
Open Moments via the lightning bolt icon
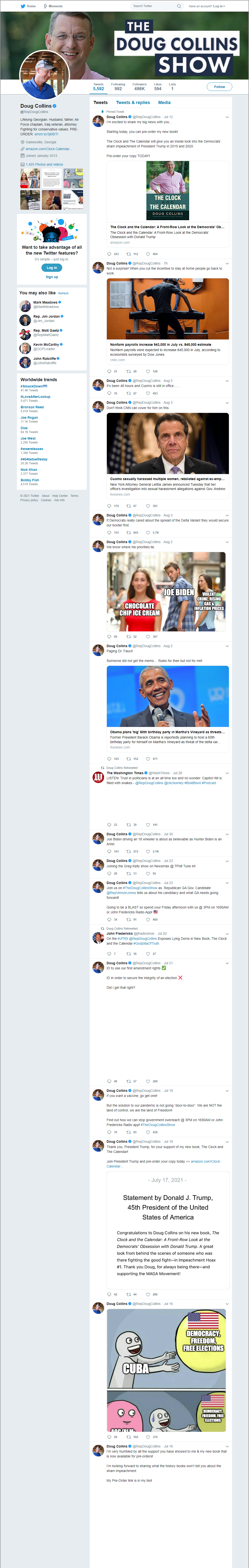[x=45, y=6]
